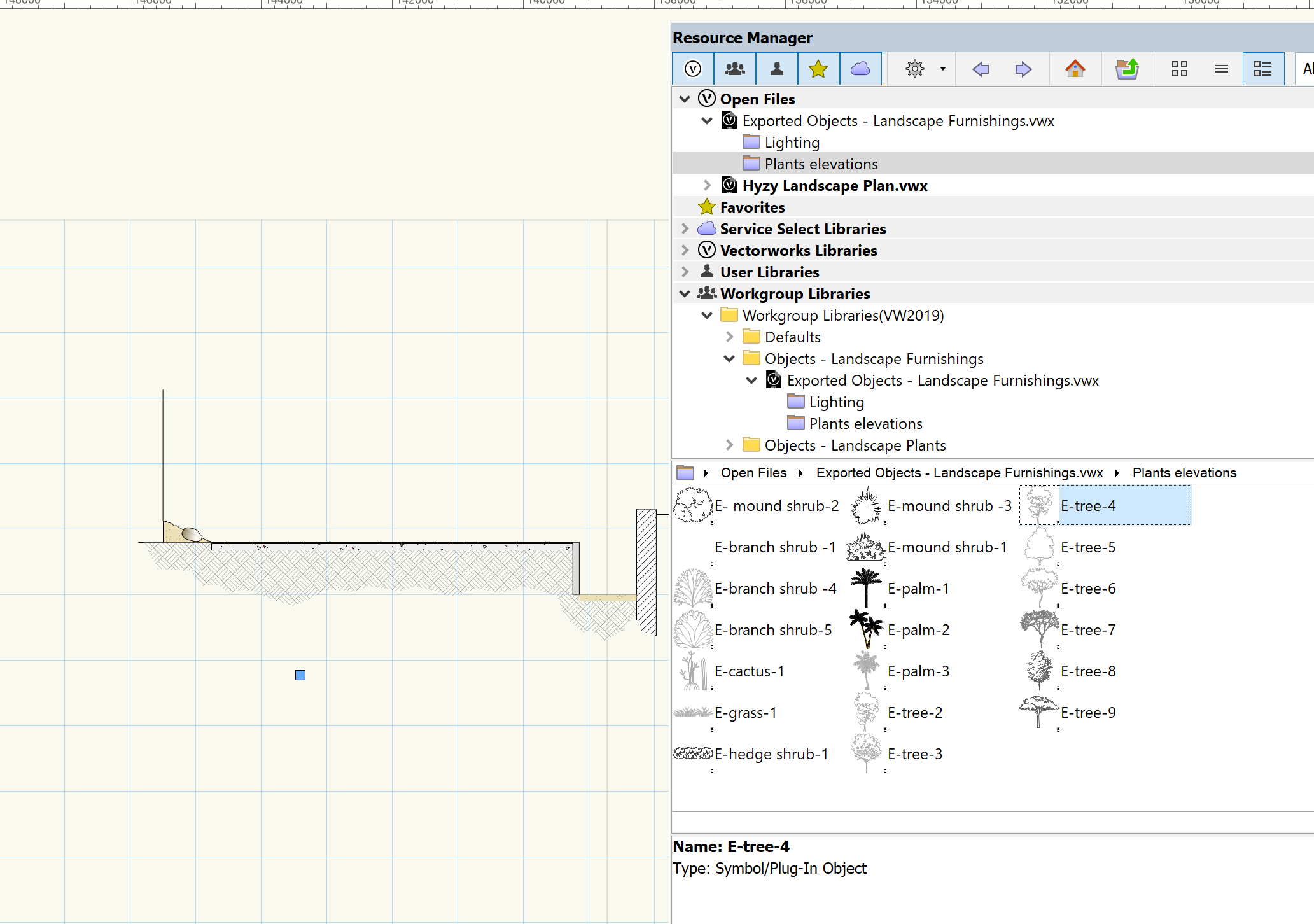
Task: Toggle Vectorworks Libraries filter icon
Action: tap(693, 69)
